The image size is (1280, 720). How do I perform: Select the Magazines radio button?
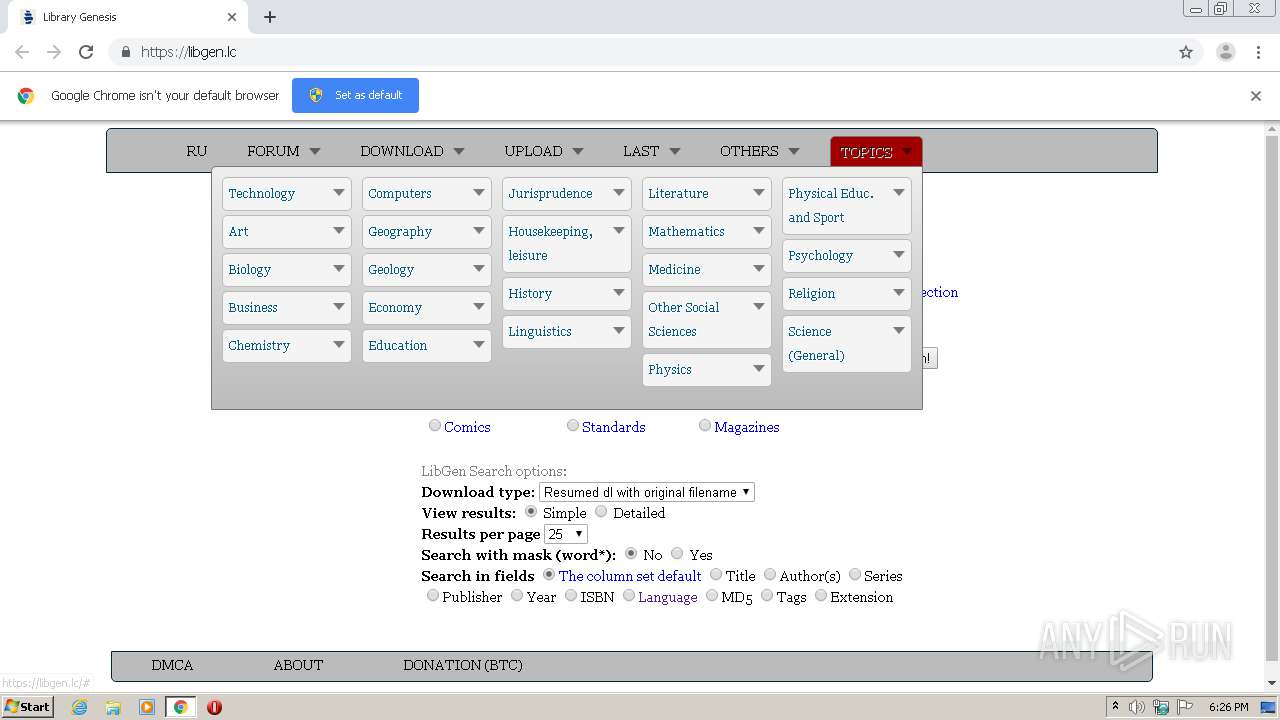click(x=705, y=425)
